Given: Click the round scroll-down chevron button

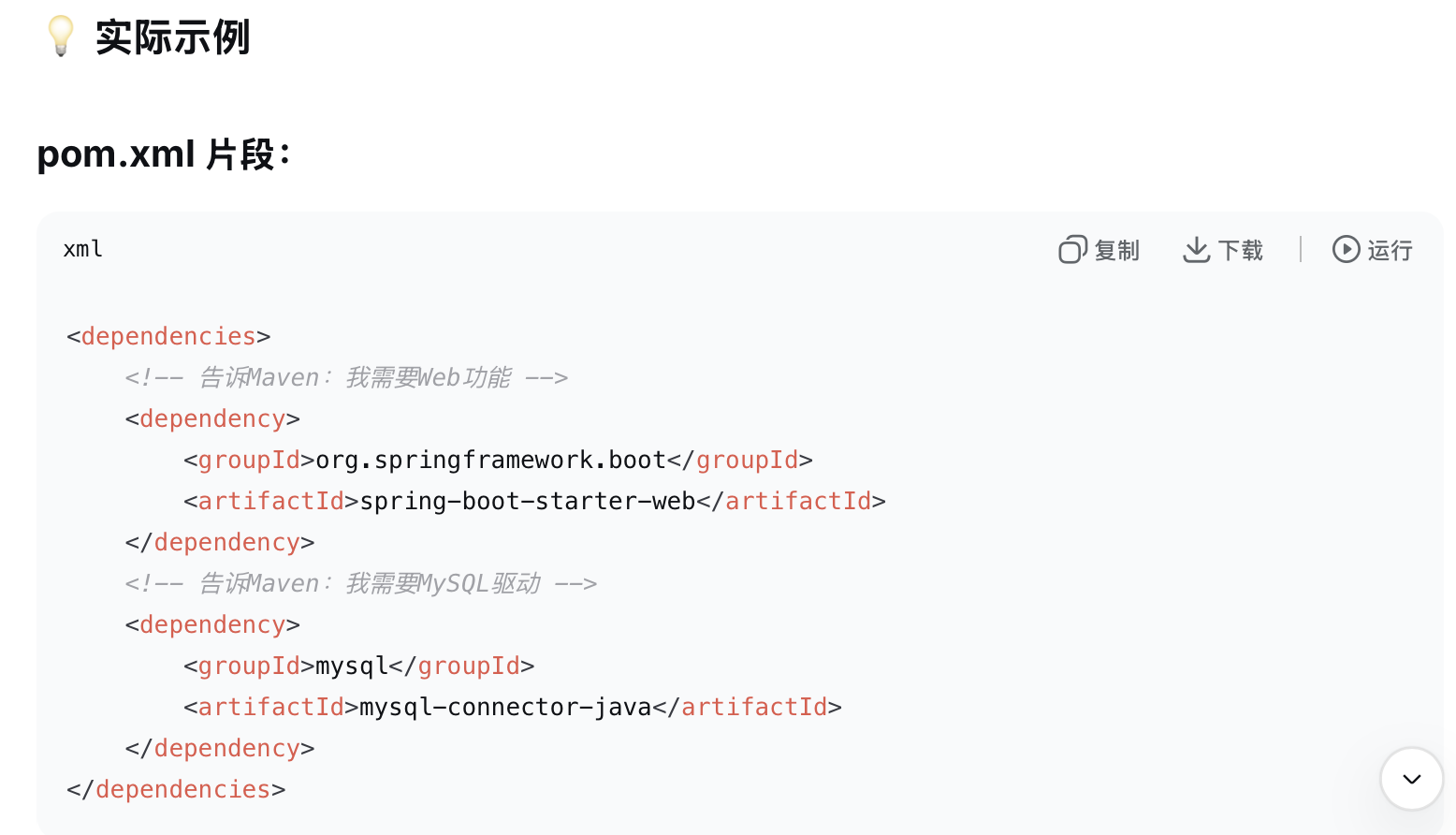Looking at the screenshot, I should tap(1411, 778).
